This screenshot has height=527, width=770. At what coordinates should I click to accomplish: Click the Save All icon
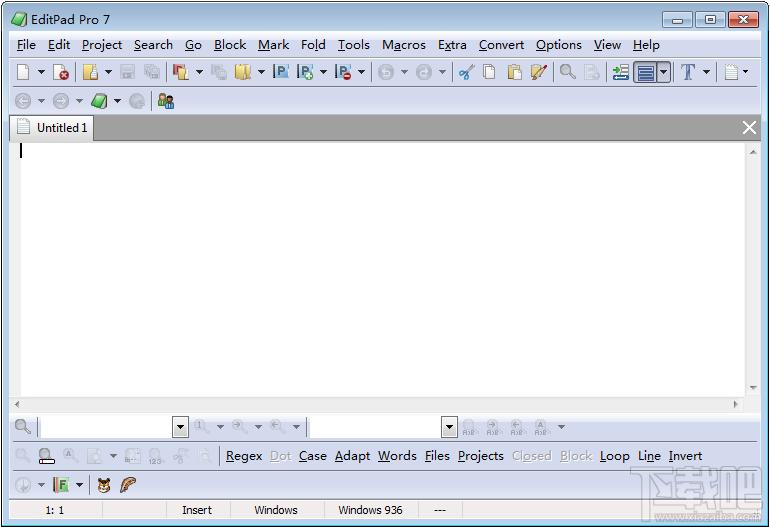[x=152, y=72]
